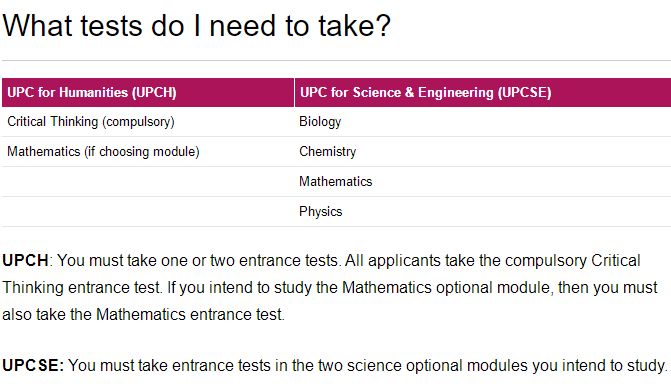This screenshot has width=671, height=384.
Task: Click the empty UPCH cell beside UPCSE Mathematics
Action: click(x=148, y=182)
